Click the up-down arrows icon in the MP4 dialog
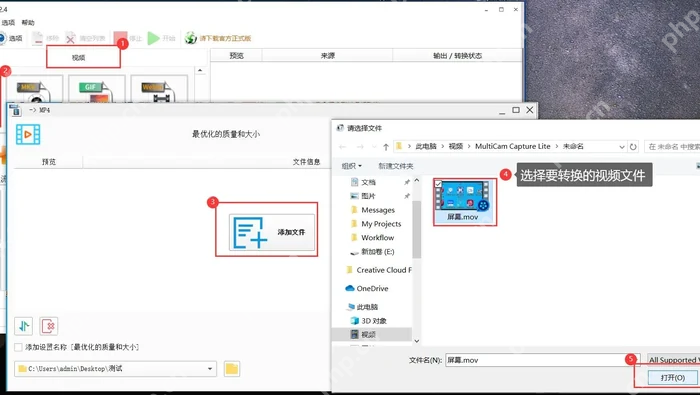The width and height of the screenshot is (700, 395). [24, 326]
